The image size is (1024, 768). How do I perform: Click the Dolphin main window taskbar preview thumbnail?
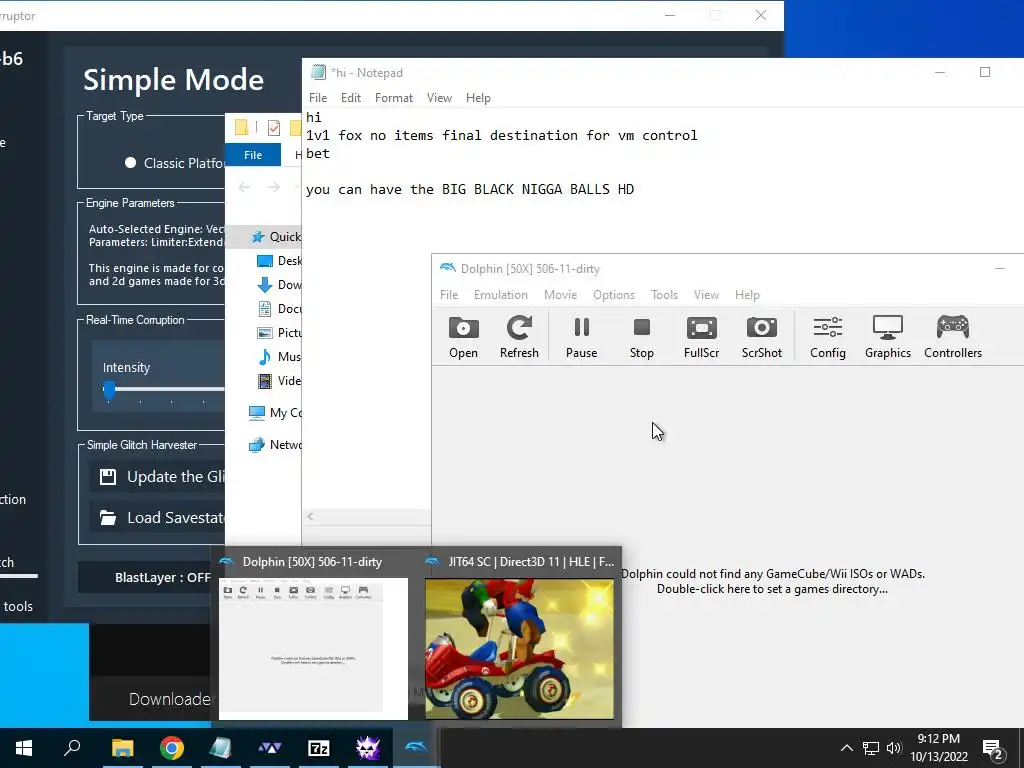[x=313, y=648]
